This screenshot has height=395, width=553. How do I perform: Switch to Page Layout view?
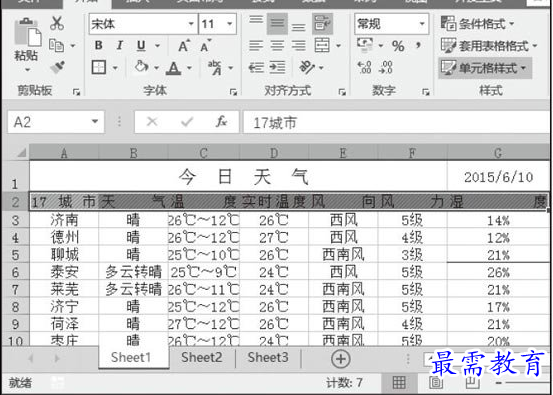(436, 383)
